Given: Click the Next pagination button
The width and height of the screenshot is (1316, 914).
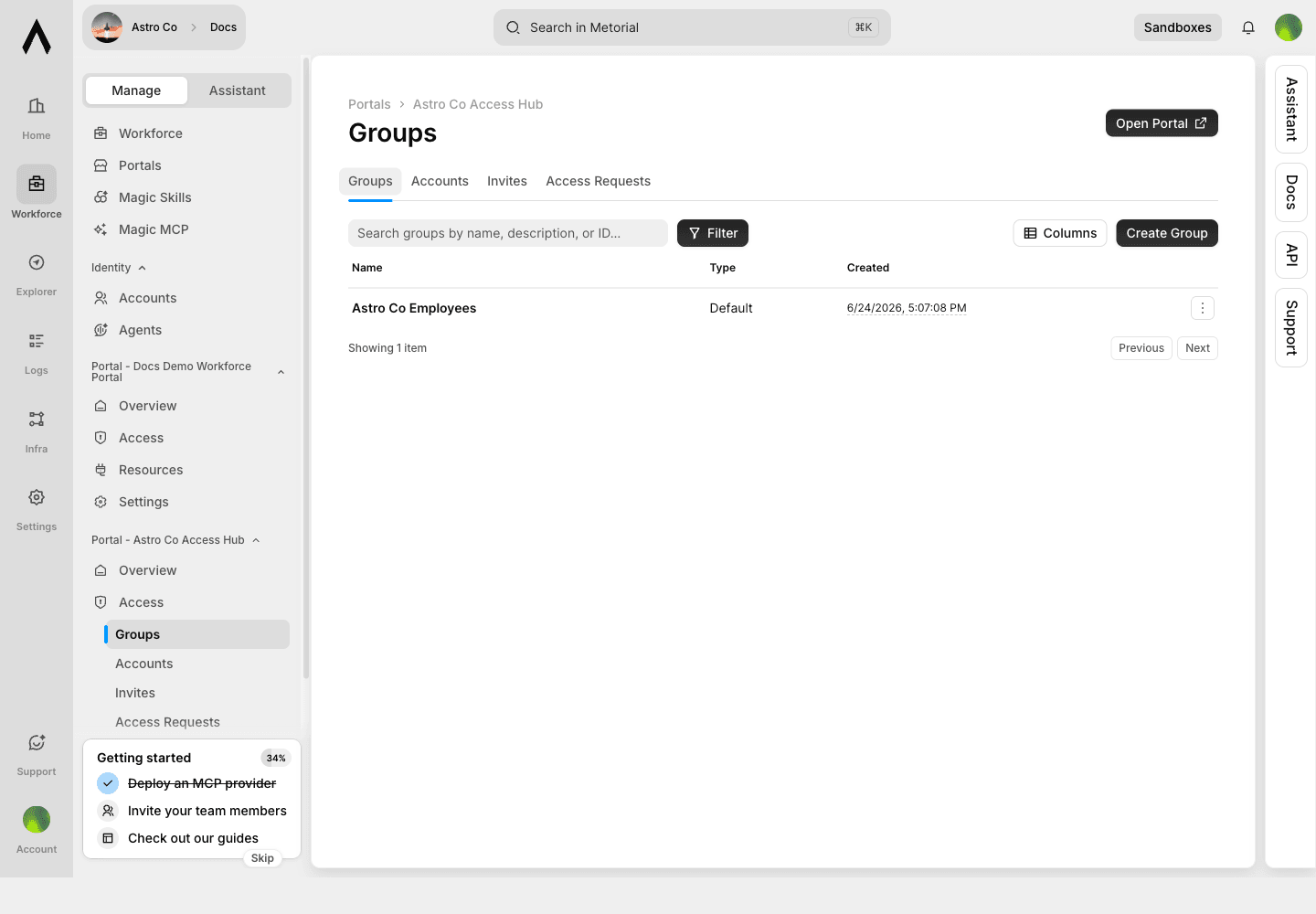Looking at the screenshot, I should pos(1197,348).
